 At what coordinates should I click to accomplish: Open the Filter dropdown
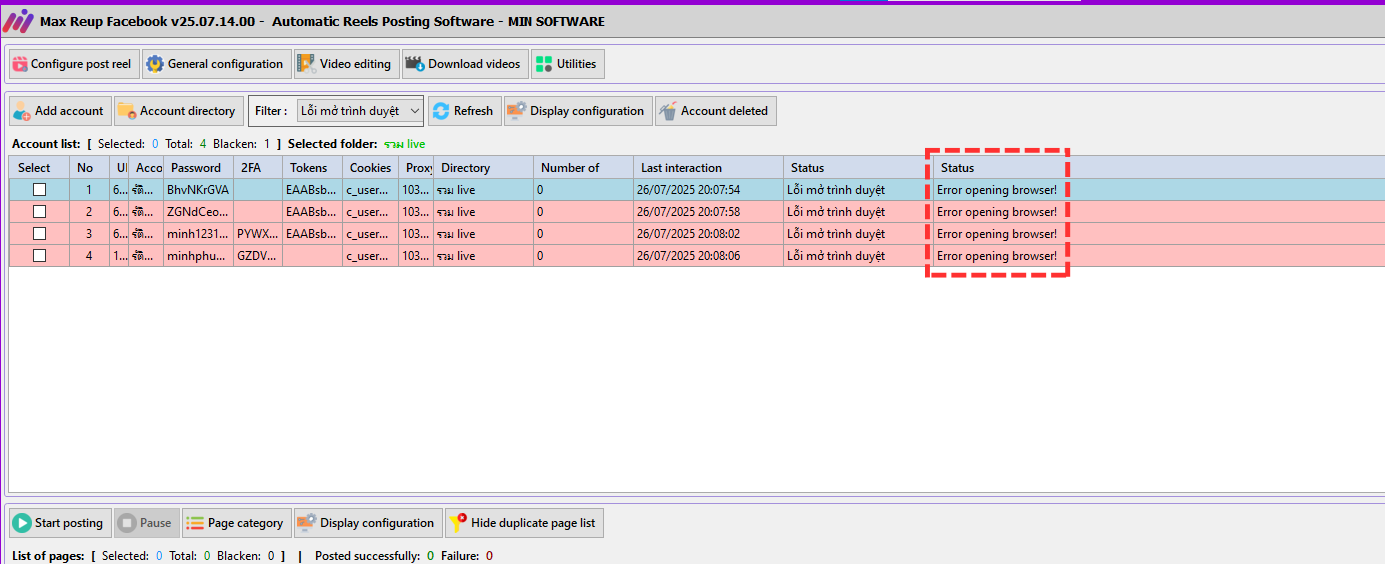click(360, 111)
